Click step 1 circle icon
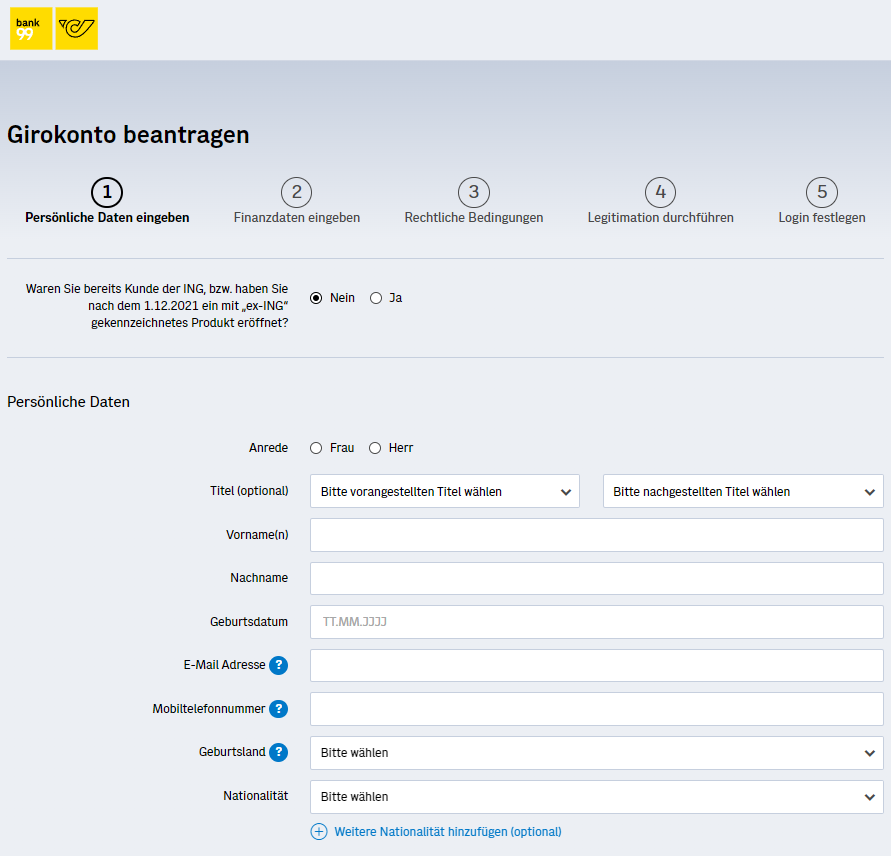This screenshot has width=891, height=856. [x=107, y=192]
